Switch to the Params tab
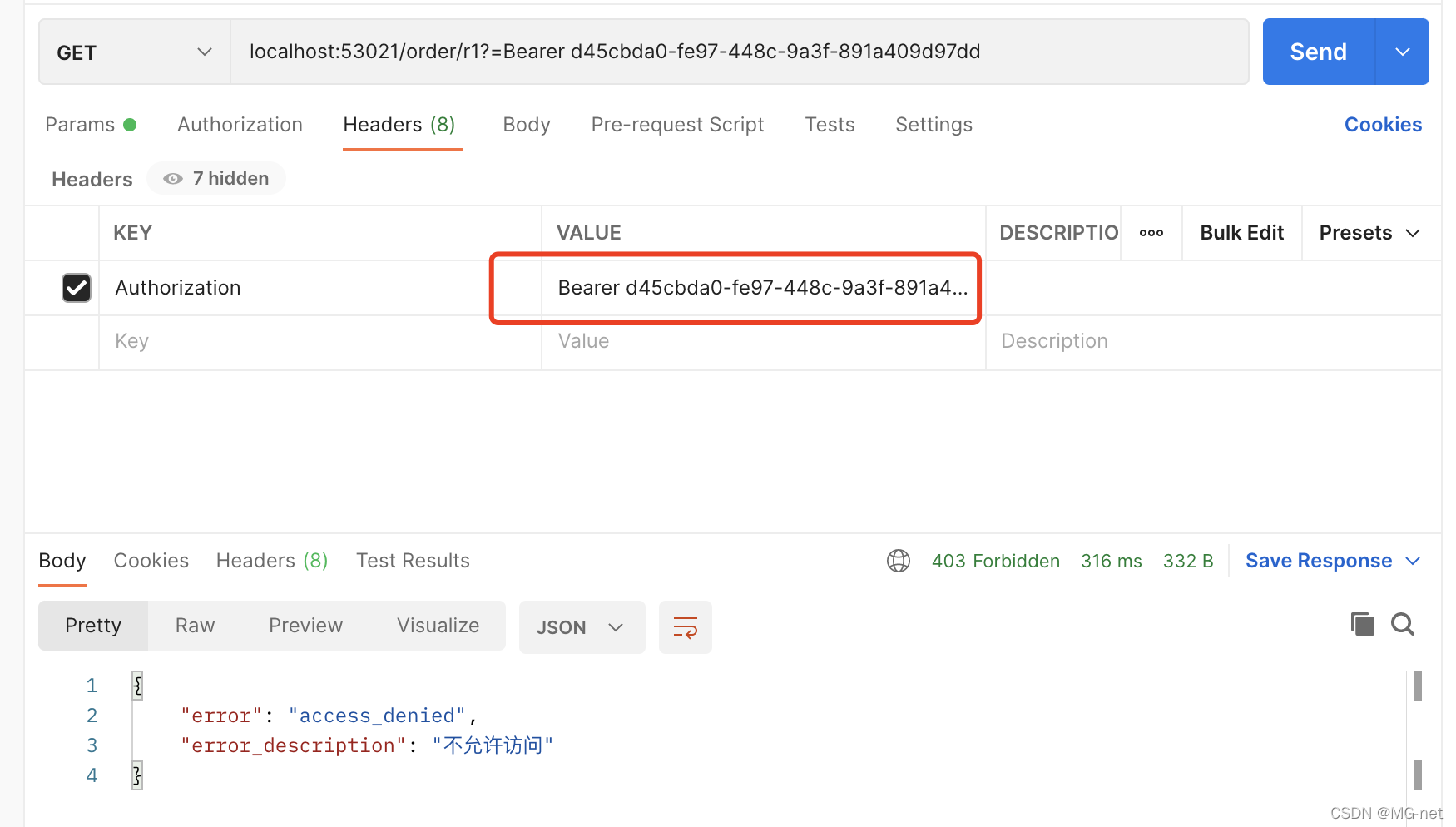This screenshot has height=827, width=1456. (x=90, y=125)
